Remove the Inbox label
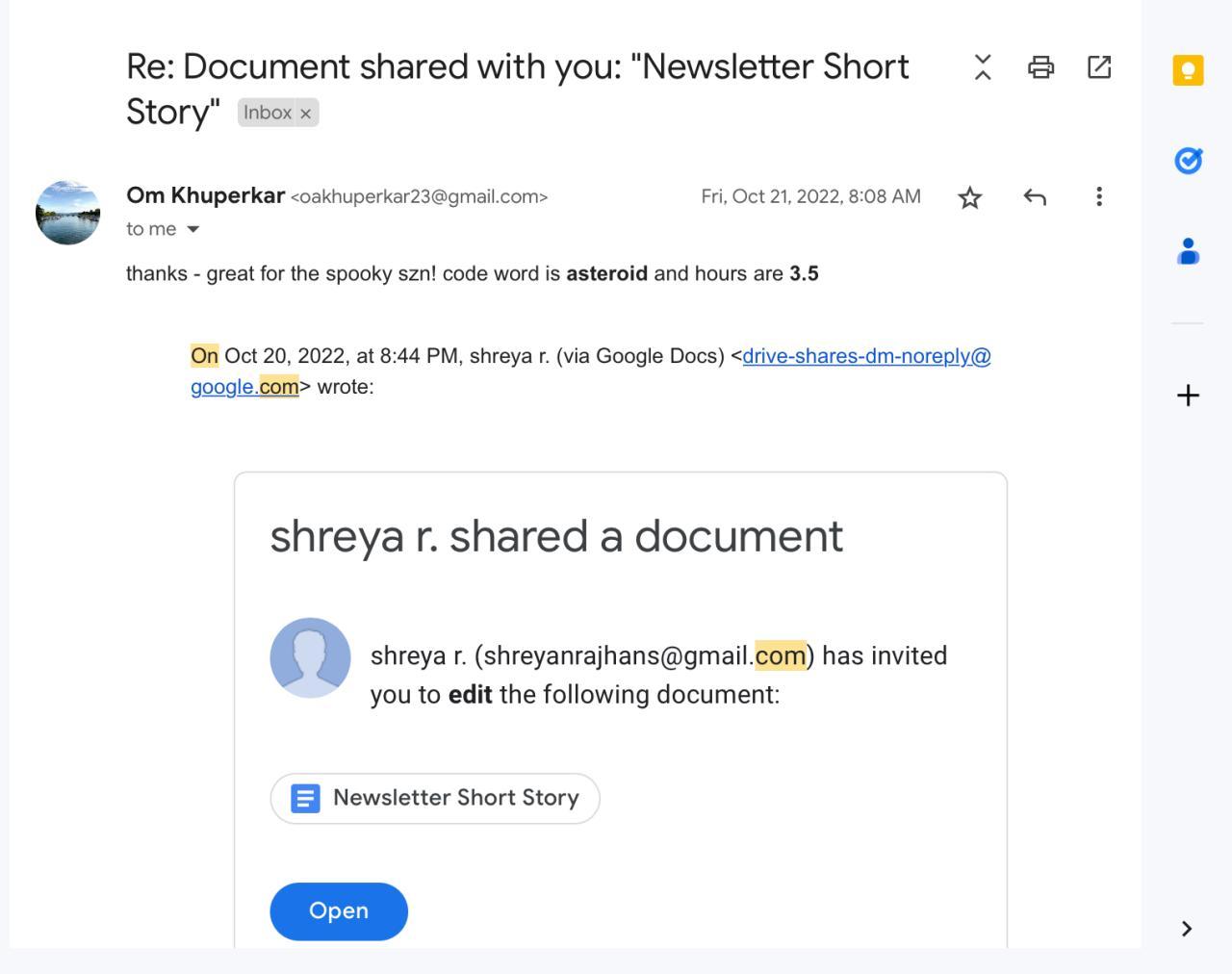The height and width of the screenshot is (974, 1232). pos(306,114)
